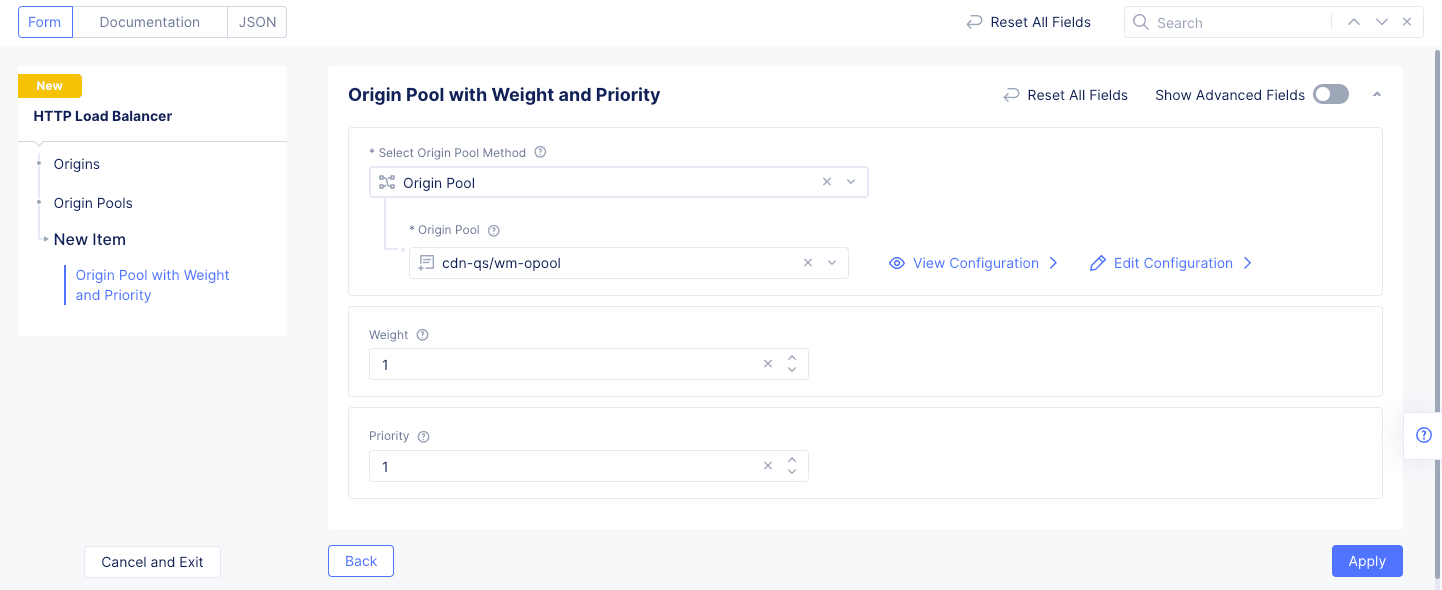Clear the Weight field value
Image resolution: width=1442 pixels, height=590 pixels.
tap(768, 364)
